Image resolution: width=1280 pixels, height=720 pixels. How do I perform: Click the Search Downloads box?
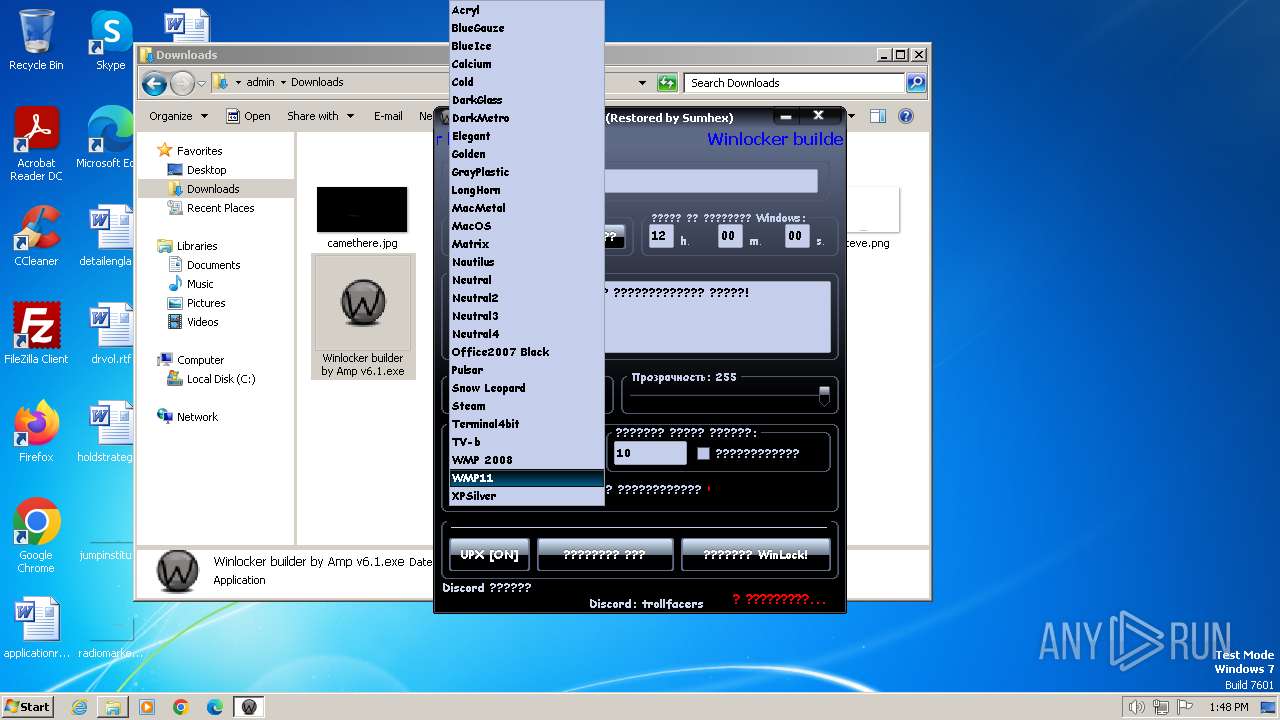[x=795, y=83]
